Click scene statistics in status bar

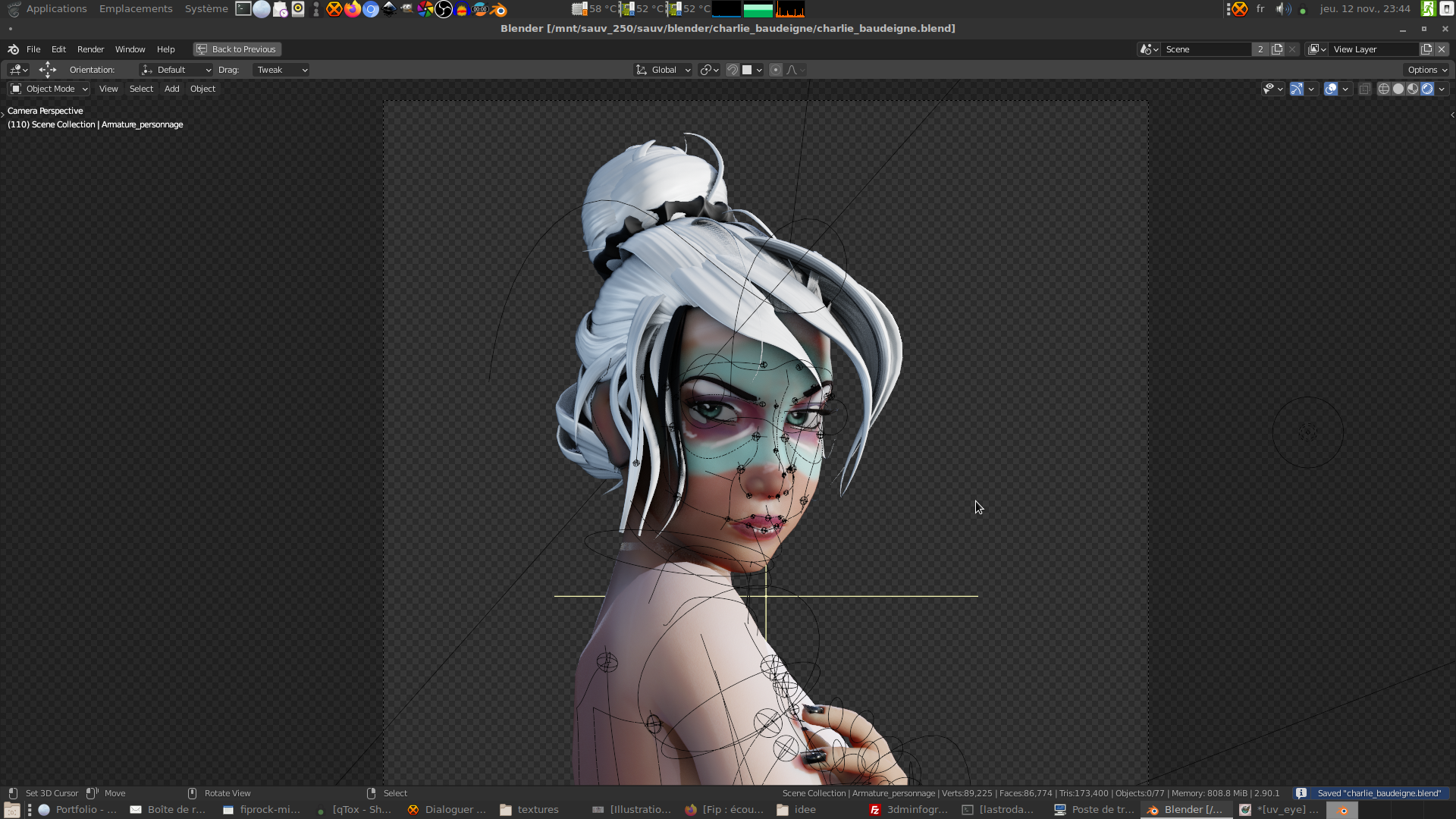(1031, 793)
